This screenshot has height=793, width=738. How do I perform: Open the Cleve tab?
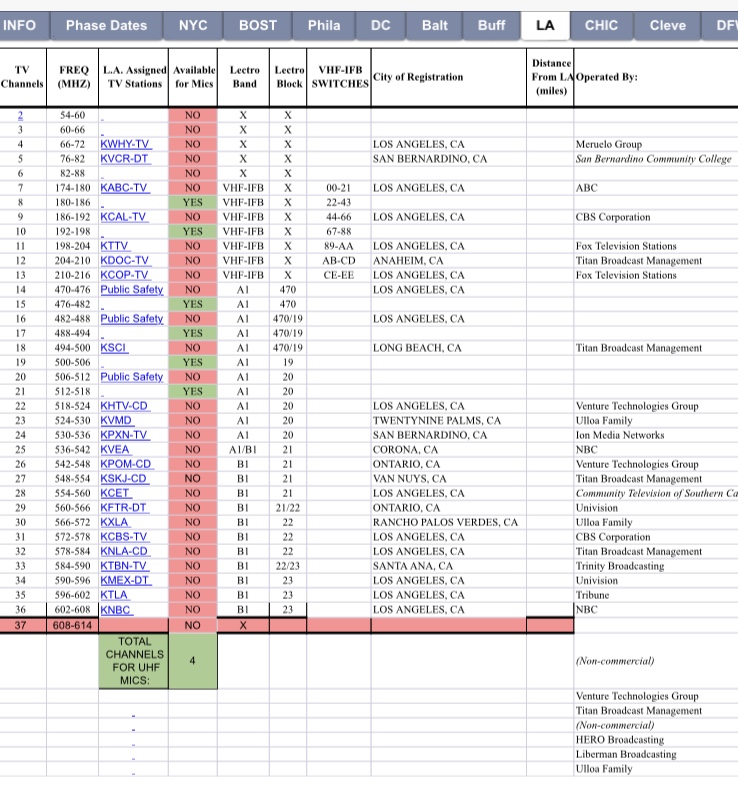click(x=668, y=25)
